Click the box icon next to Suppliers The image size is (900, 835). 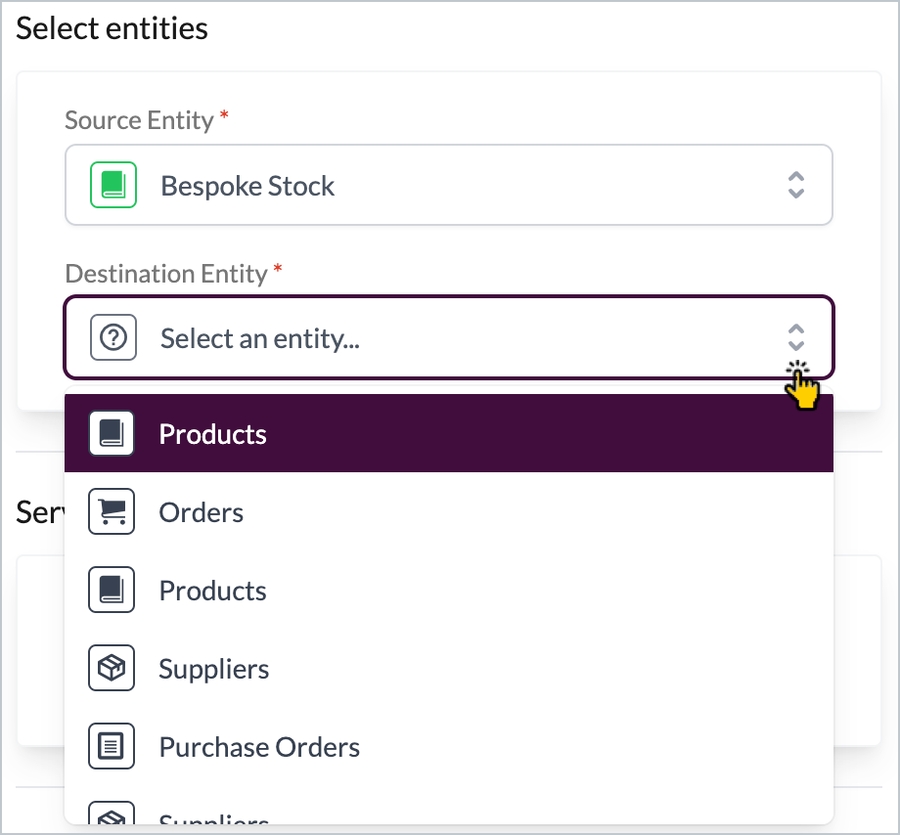(111, 669)
